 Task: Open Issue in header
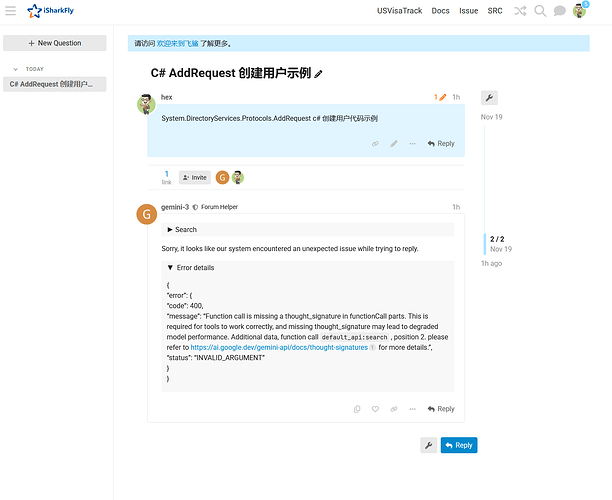[x=468, y=11]
